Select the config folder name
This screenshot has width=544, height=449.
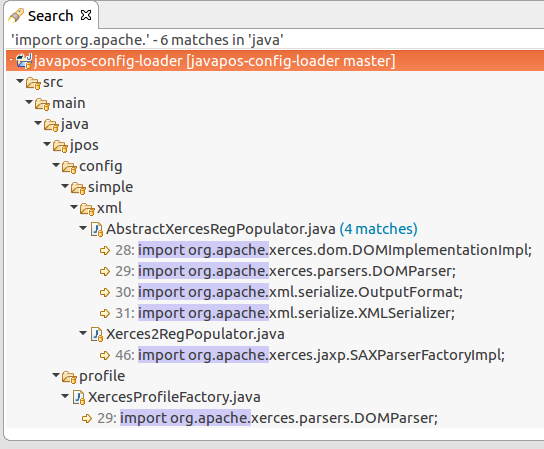coord(101,167)
